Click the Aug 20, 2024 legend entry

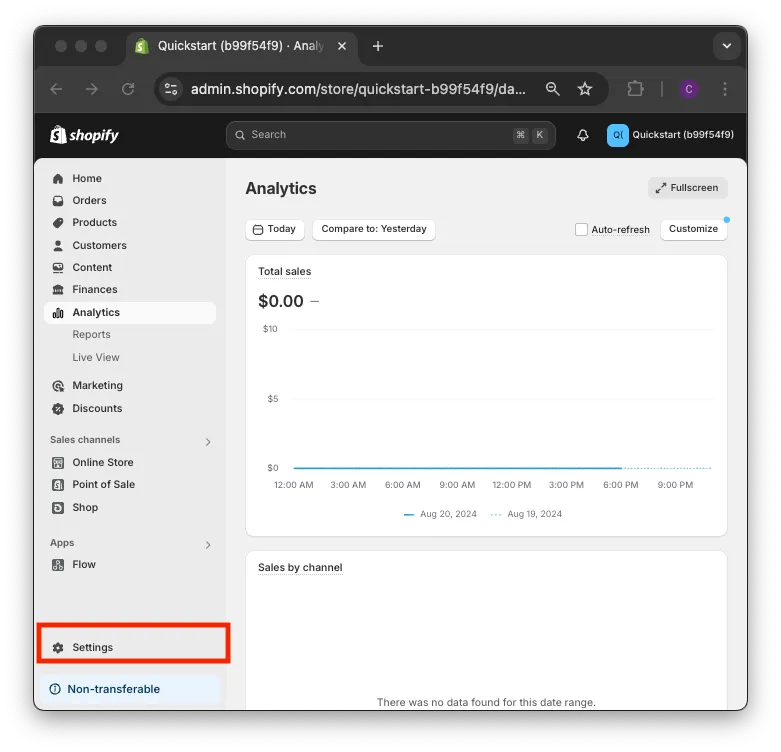click(x=440, y=514)
